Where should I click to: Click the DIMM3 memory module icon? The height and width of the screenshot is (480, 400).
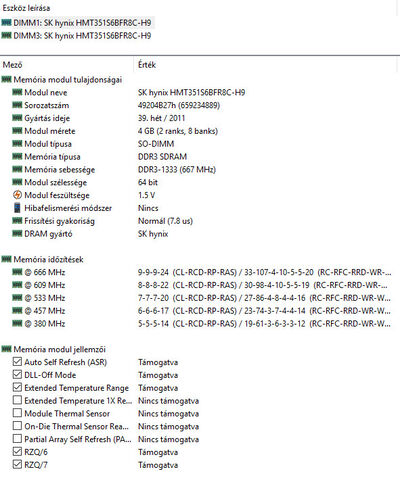(x=6, y=35)
